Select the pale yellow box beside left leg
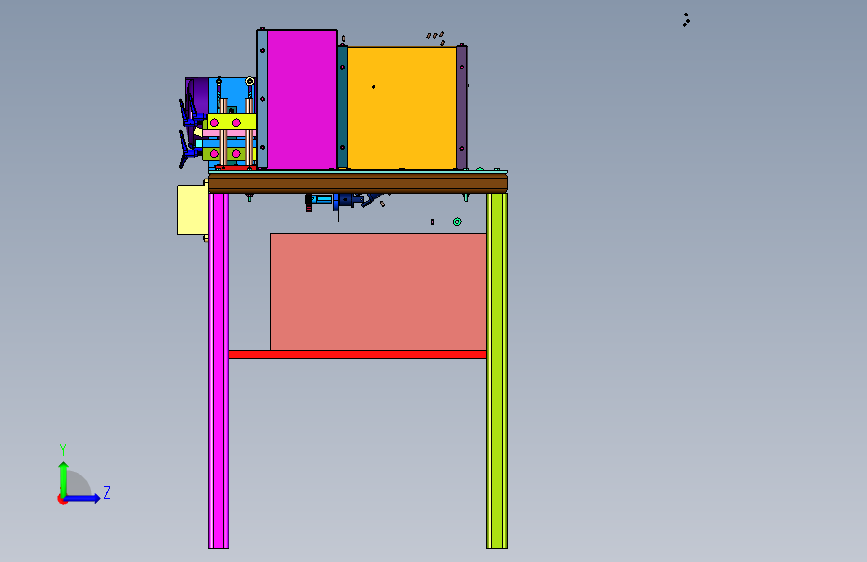This screenshot has width=867, height=562. click(192, 210)
